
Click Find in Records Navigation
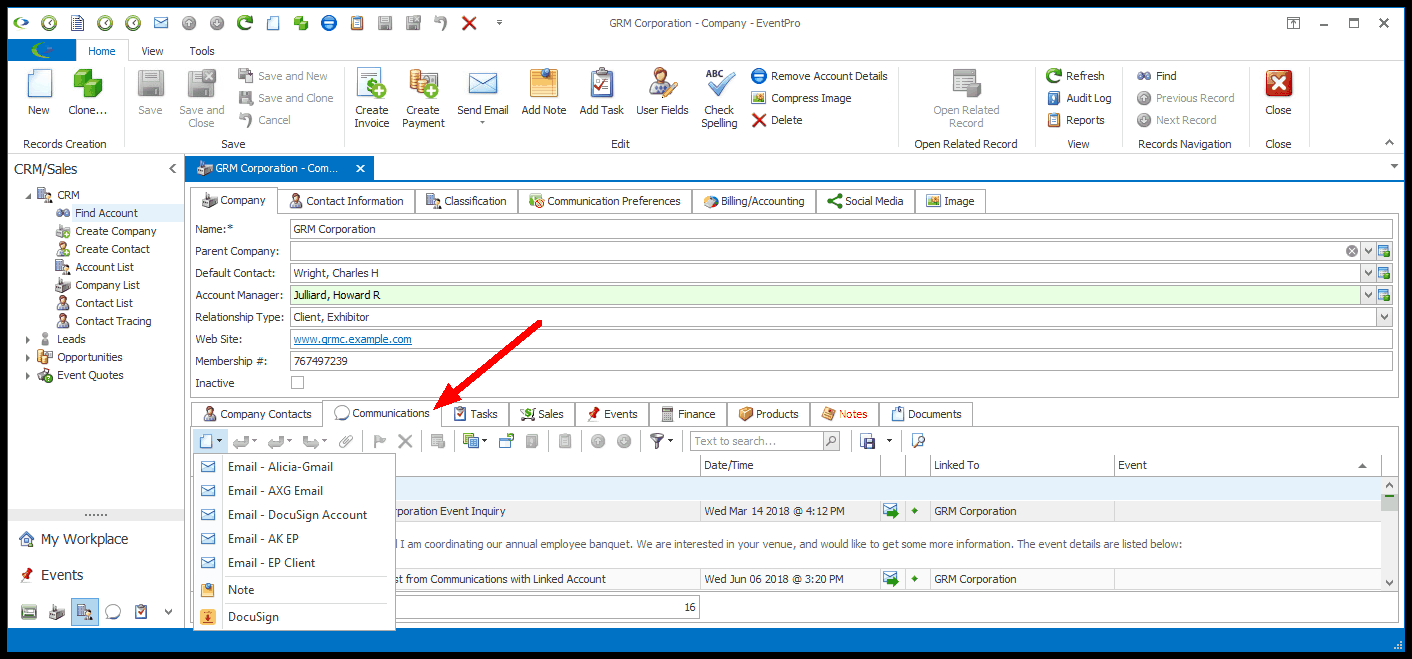coord(1156,76)
